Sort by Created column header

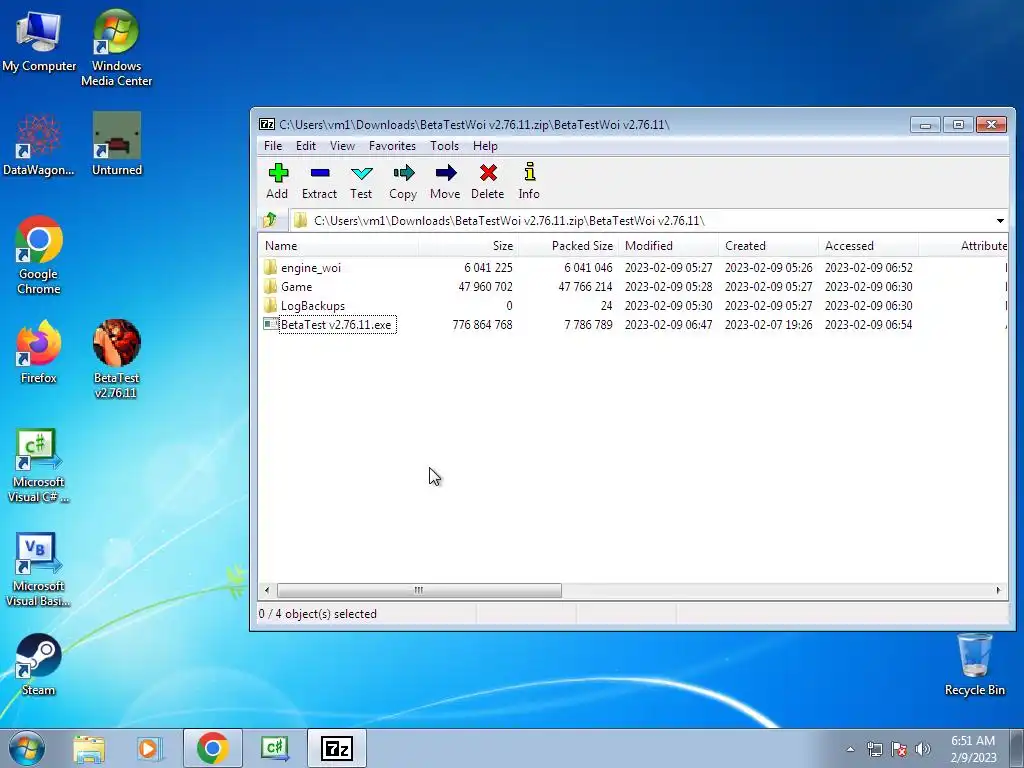[x=768, y=246]
